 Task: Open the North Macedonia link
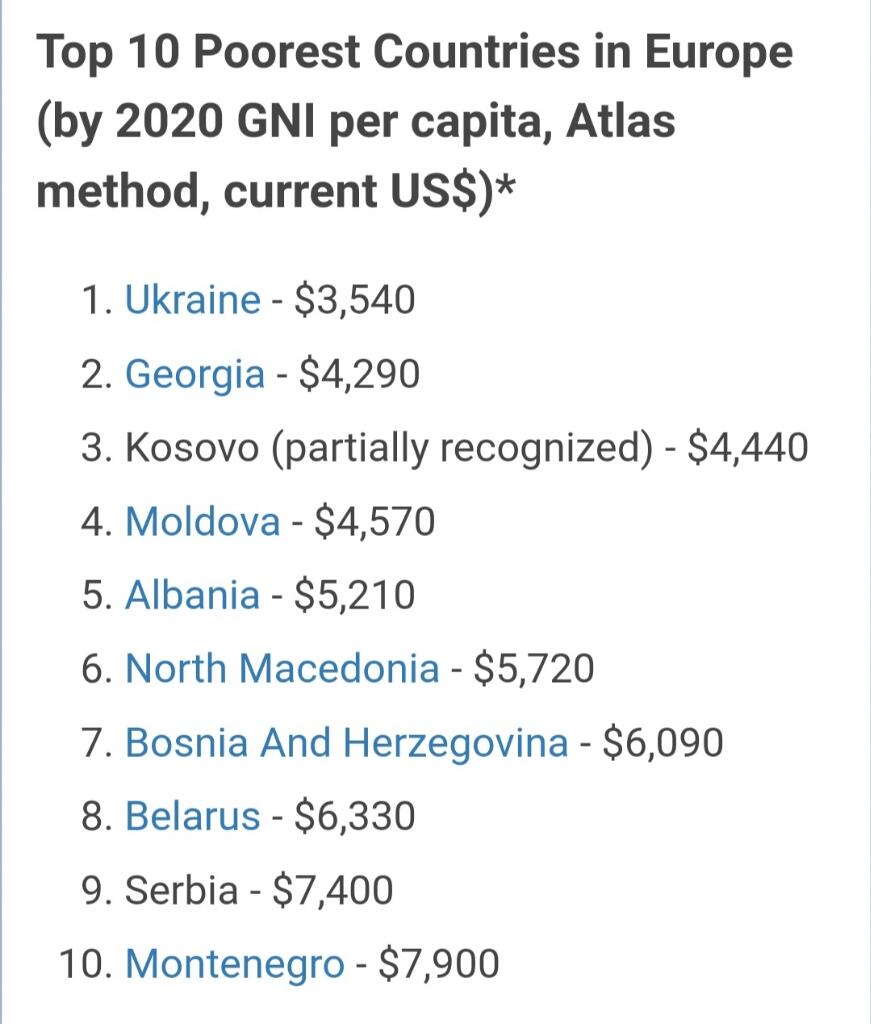pos(282,669)
